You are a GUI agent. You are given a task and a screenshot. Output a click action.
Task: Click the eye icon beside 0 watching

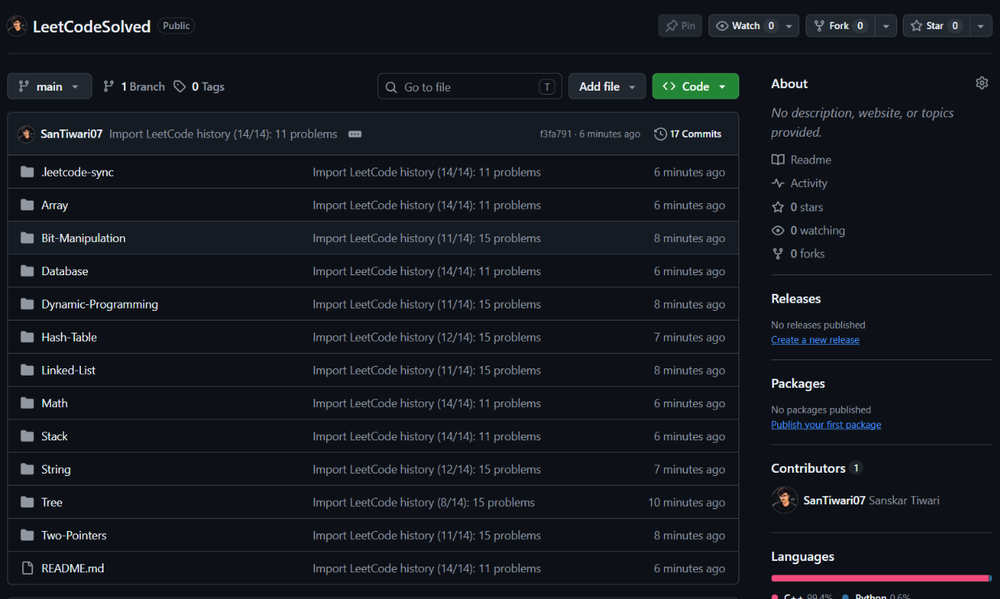coord(778,230)
